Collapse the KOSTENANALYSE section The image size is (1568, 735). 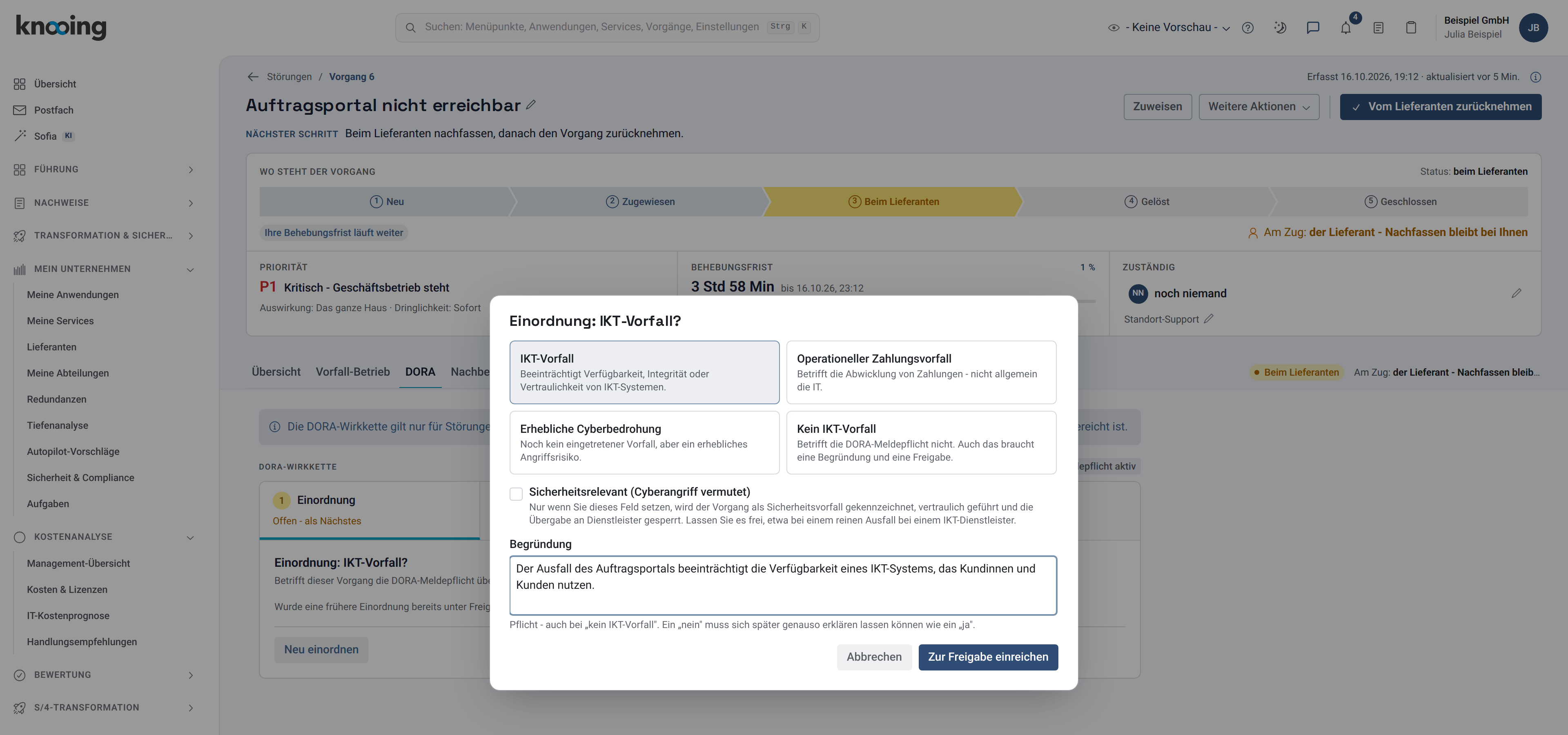103,537
